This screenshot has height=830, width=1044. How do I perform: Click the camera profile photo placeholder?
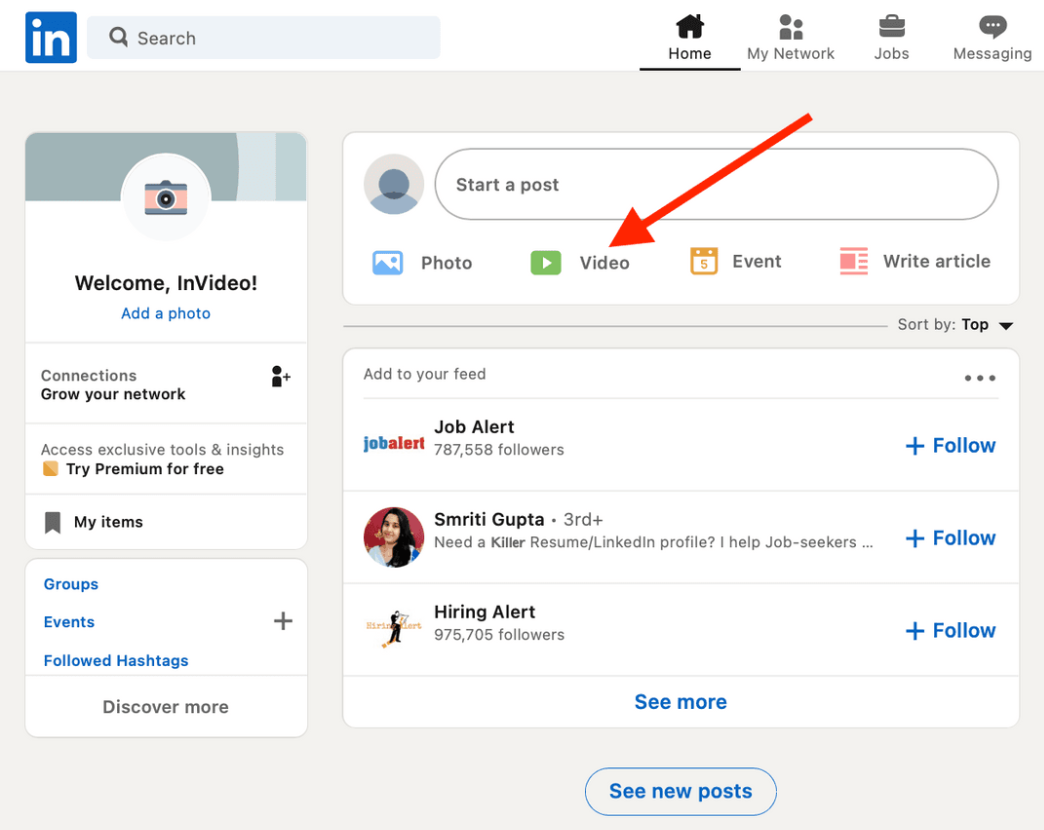click(166, 197)
